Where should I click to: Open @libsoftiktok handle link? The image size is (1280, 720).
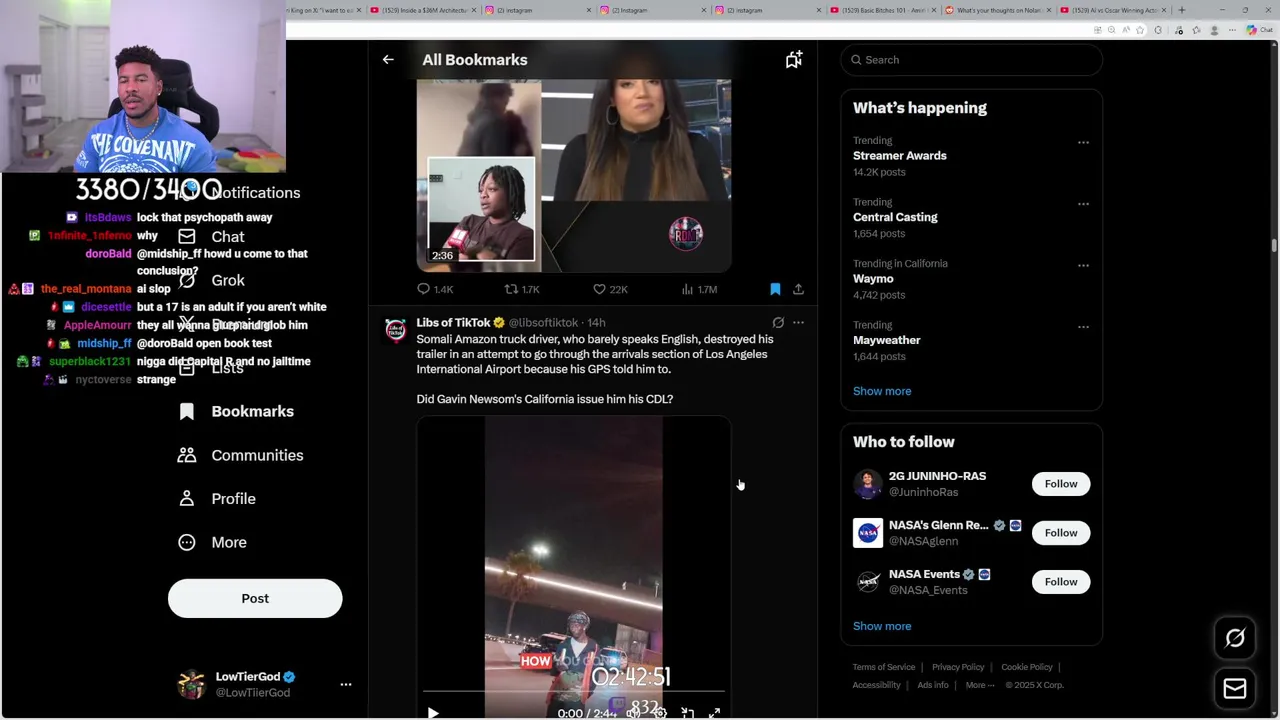[543, 323]
